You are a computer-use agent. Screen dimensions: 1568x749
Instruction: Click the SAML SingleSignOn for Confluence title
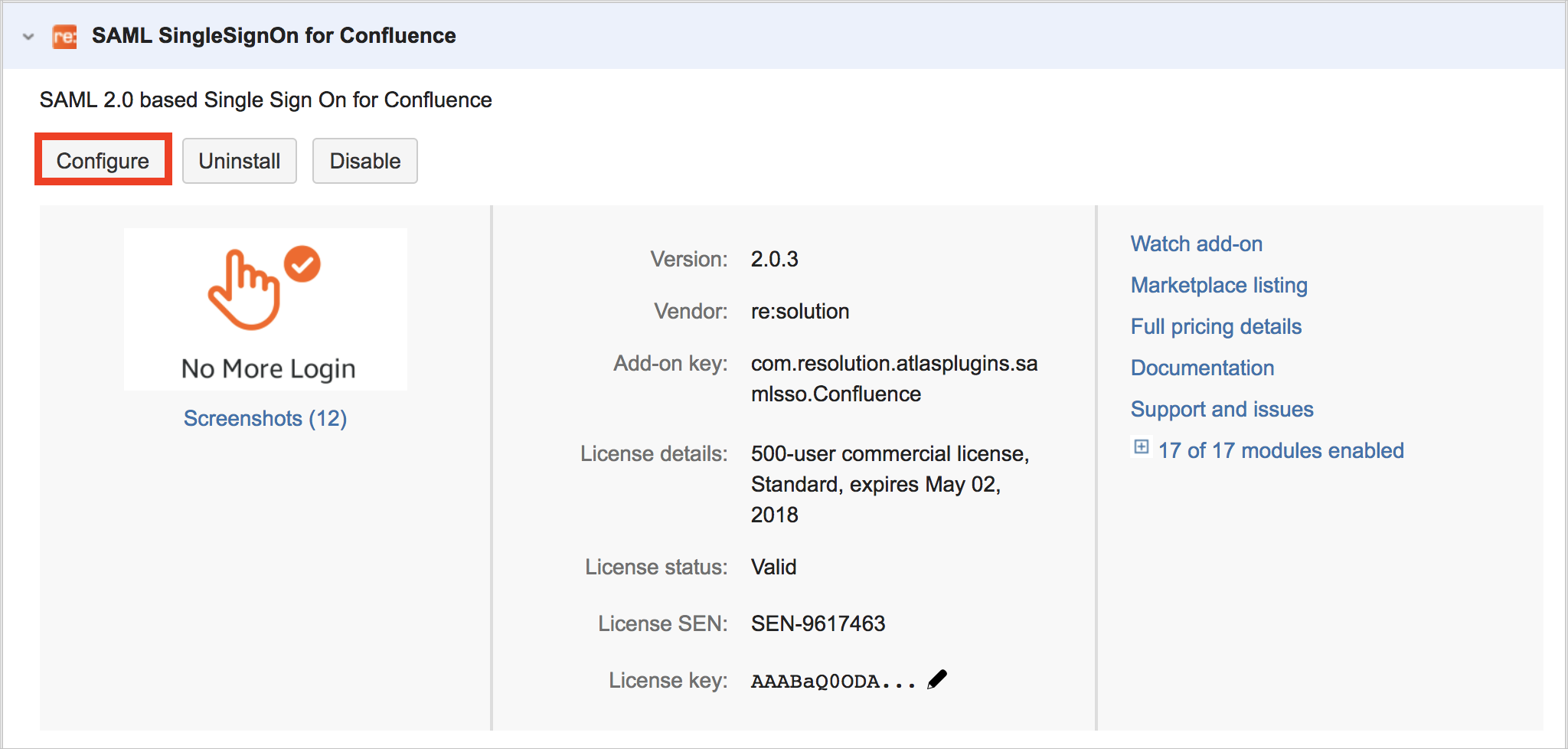(x=273, y=36)
